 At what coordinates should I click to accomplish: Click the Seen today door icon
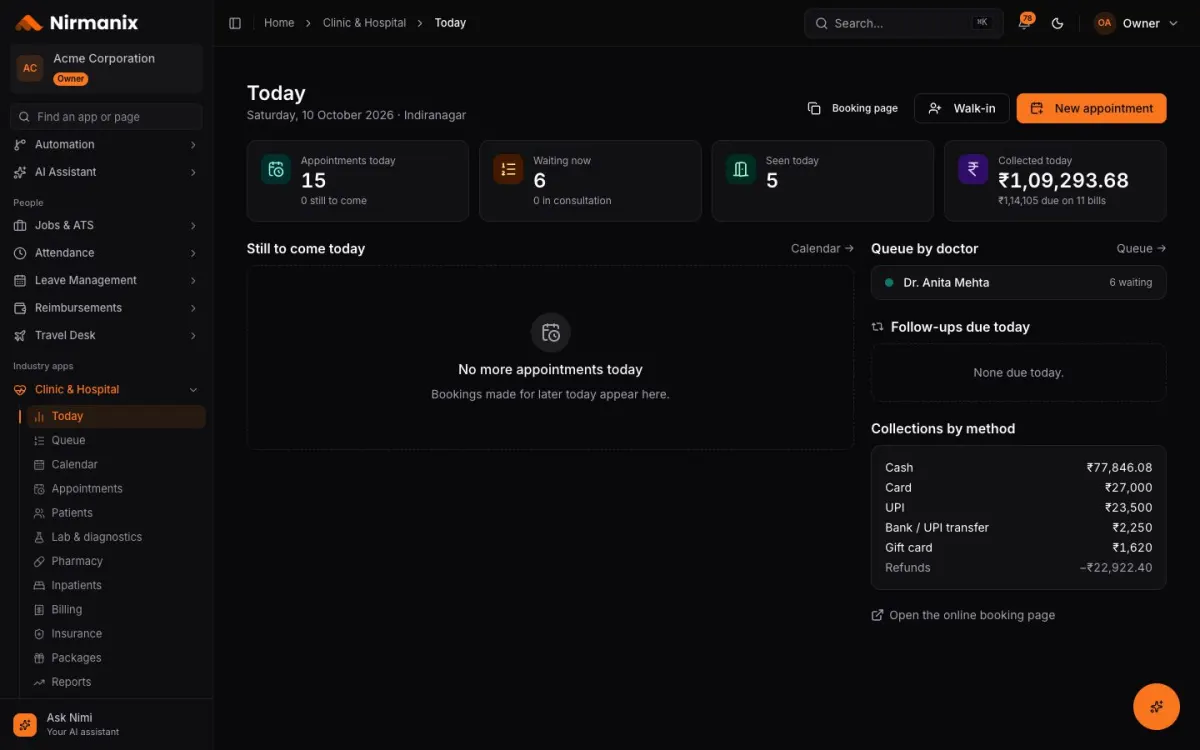tap(741, 169)
